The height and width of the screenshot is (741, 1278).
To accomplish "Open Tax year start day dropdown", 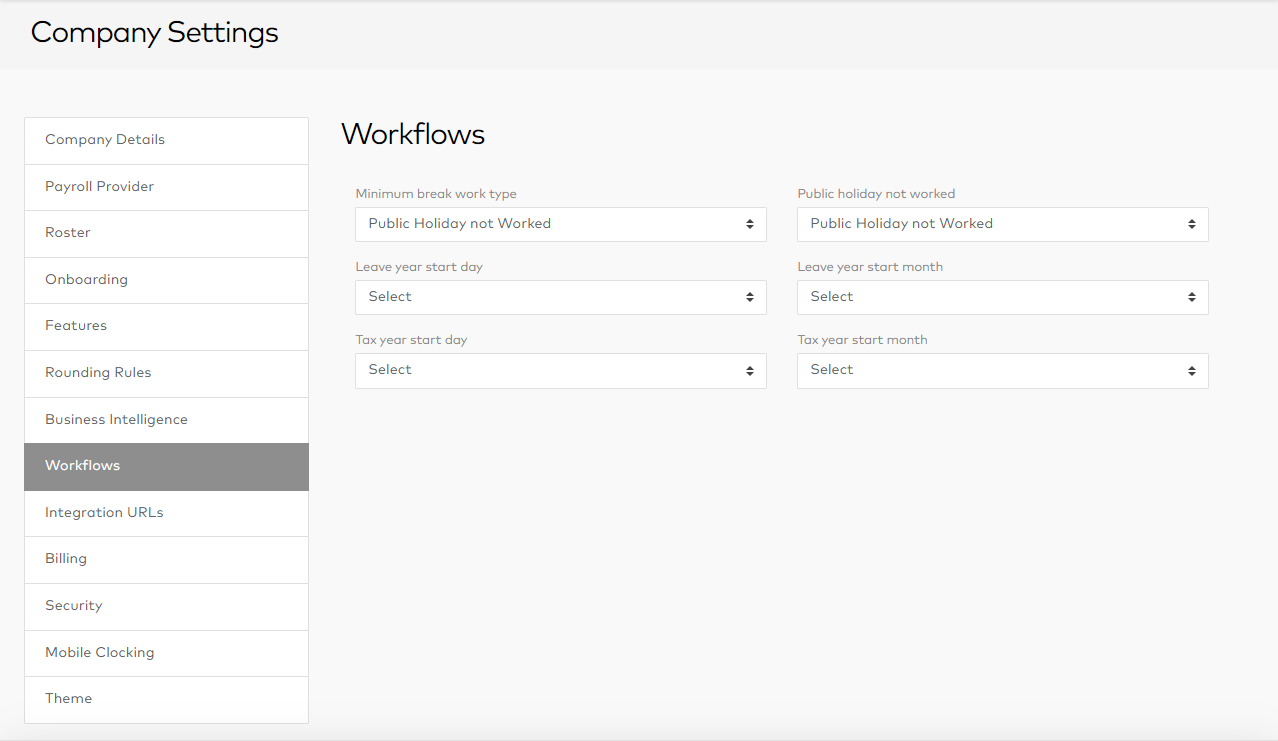I will pos(560,370).
